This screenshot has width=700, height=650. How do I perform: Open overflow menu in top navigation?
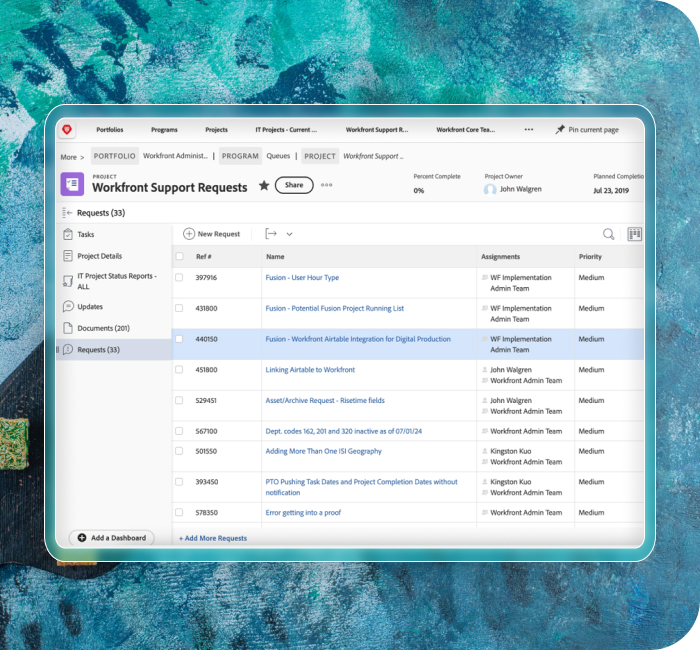(x=529, y=130)
